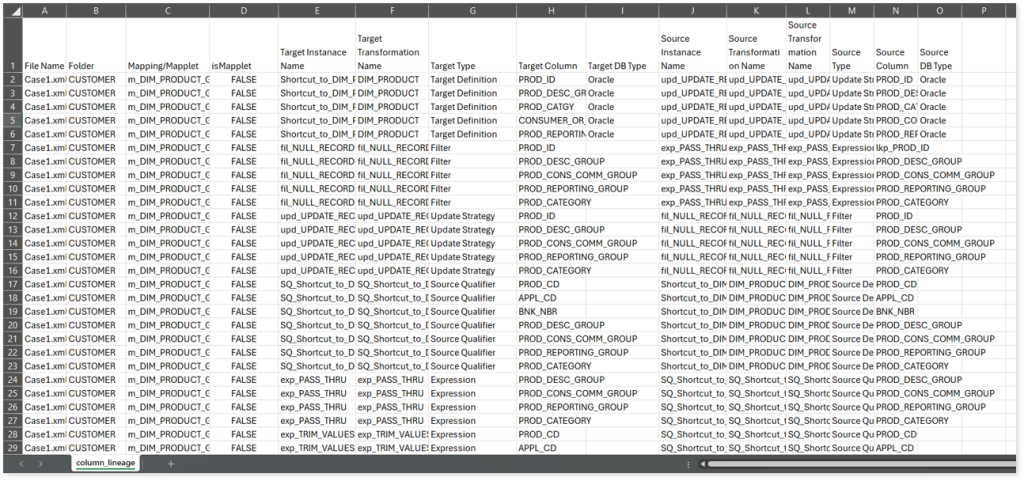Click the Select All corner triangle
1024x481 pixels.
click(12, 11)
